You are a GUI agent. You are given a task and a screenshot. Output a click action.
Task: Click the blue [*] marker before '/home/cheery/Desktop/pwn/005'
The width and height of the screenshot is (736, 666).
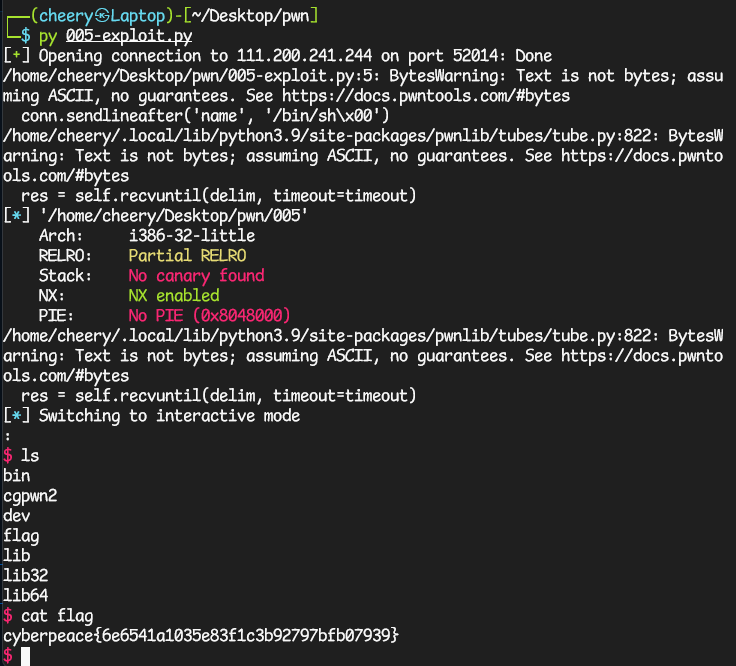[16, 216]
